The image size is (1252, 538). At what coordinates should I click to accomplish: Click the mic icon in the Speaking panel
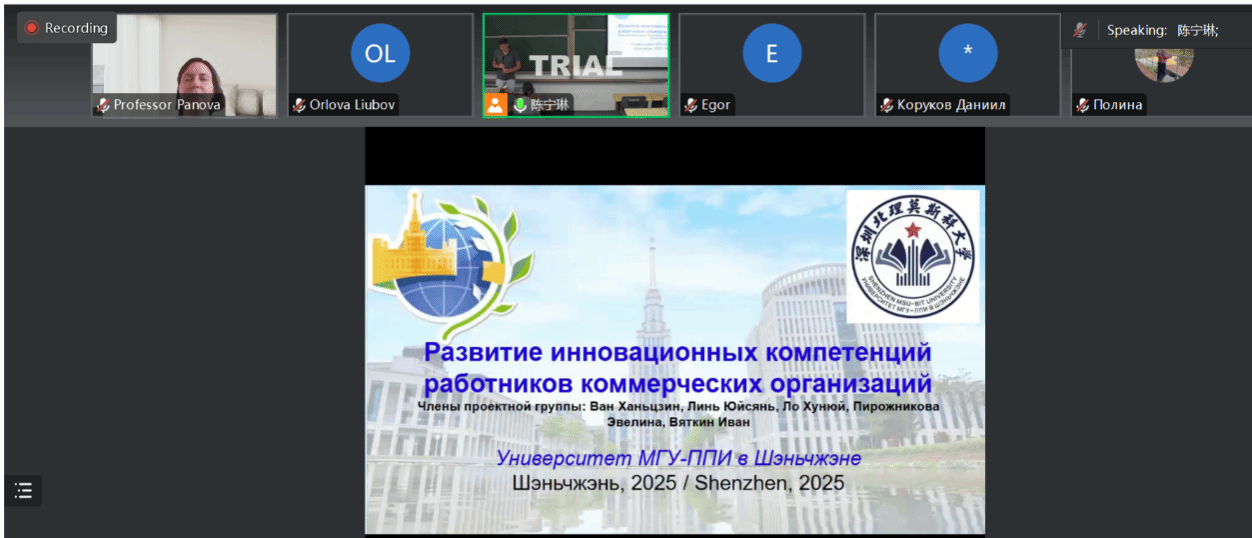pos(1080,30)
